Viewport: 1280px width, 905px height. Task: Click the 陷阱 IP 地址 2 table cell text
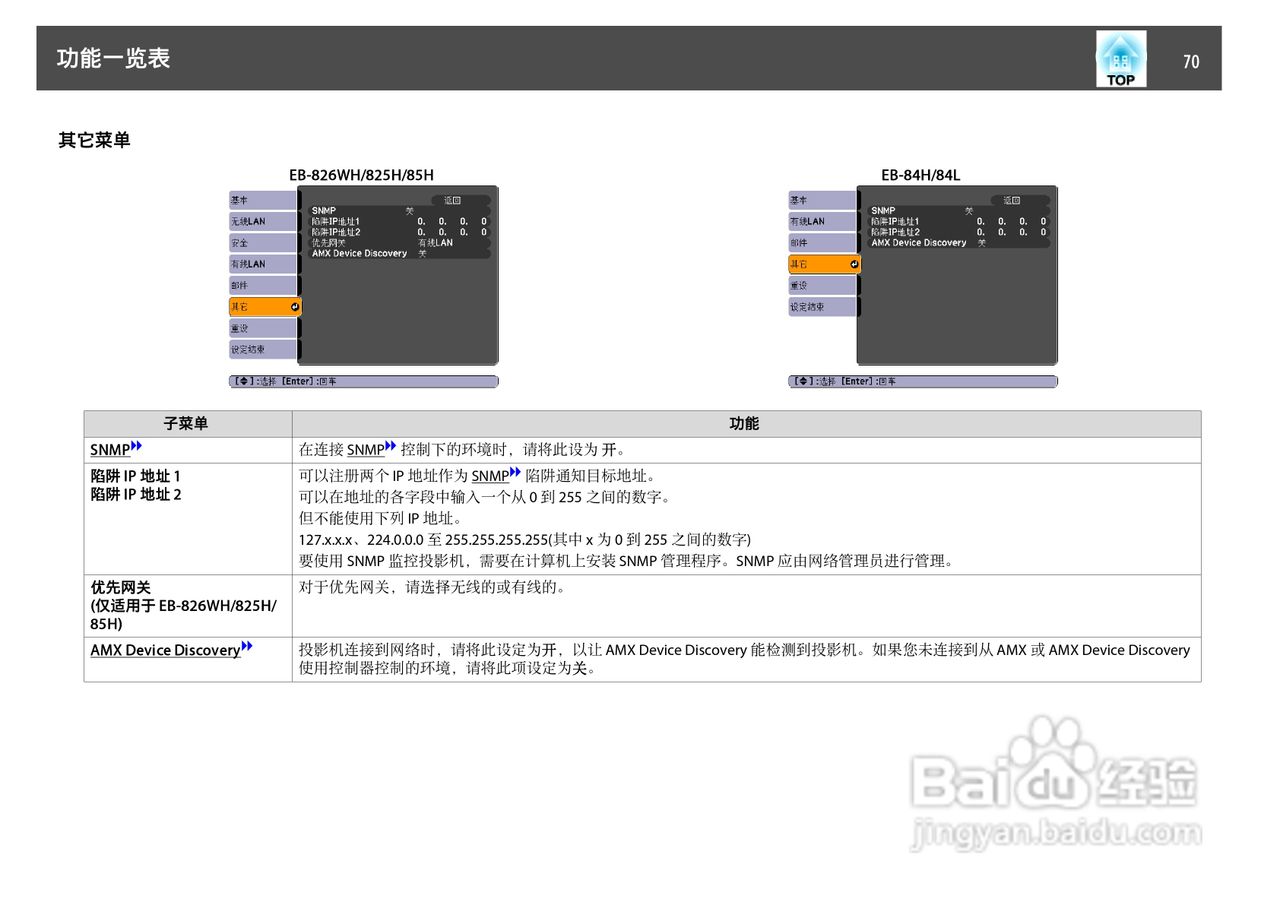[136, 494]
